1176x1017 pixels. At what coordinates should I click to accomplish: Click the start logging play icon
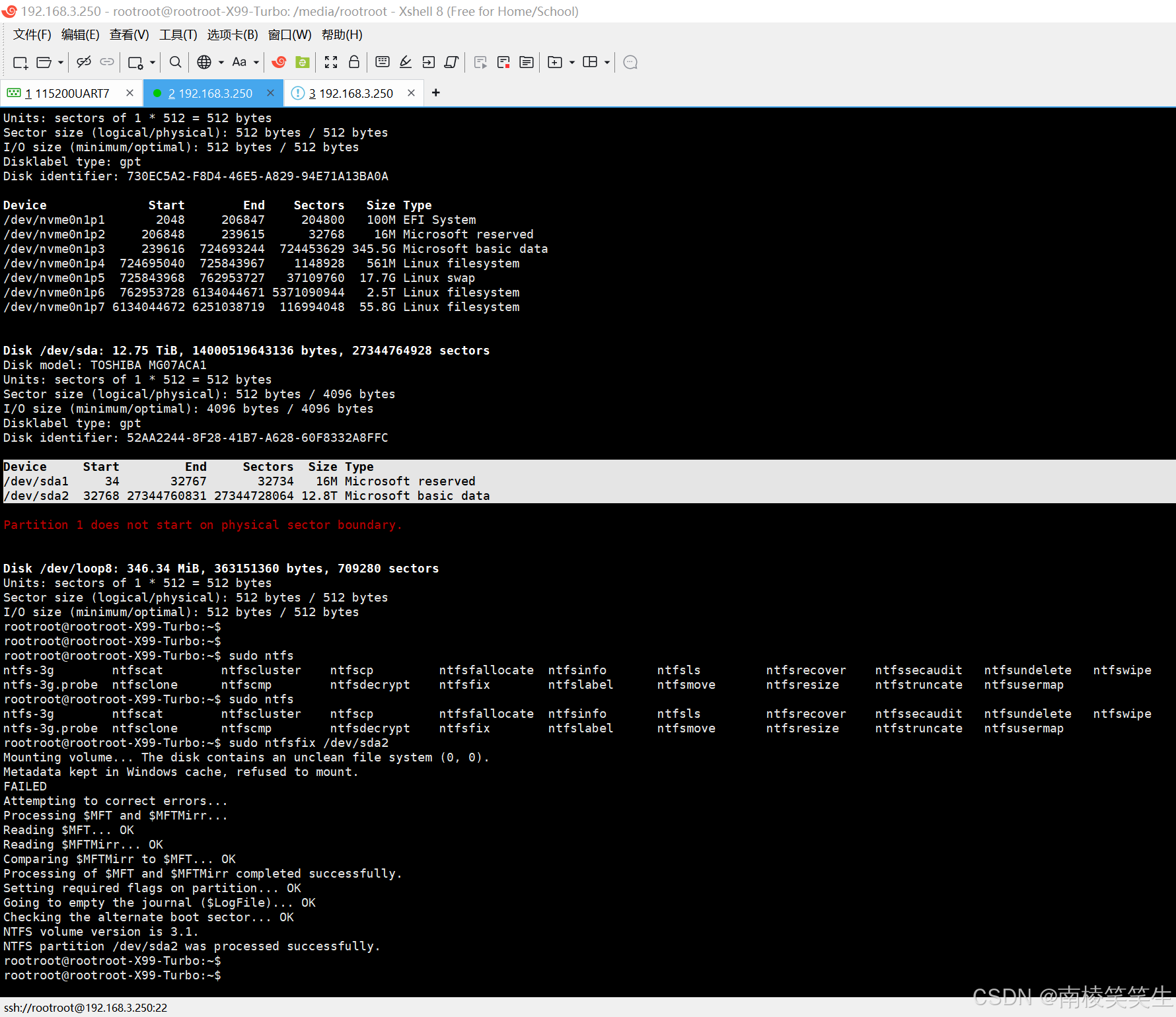point(480,62)
